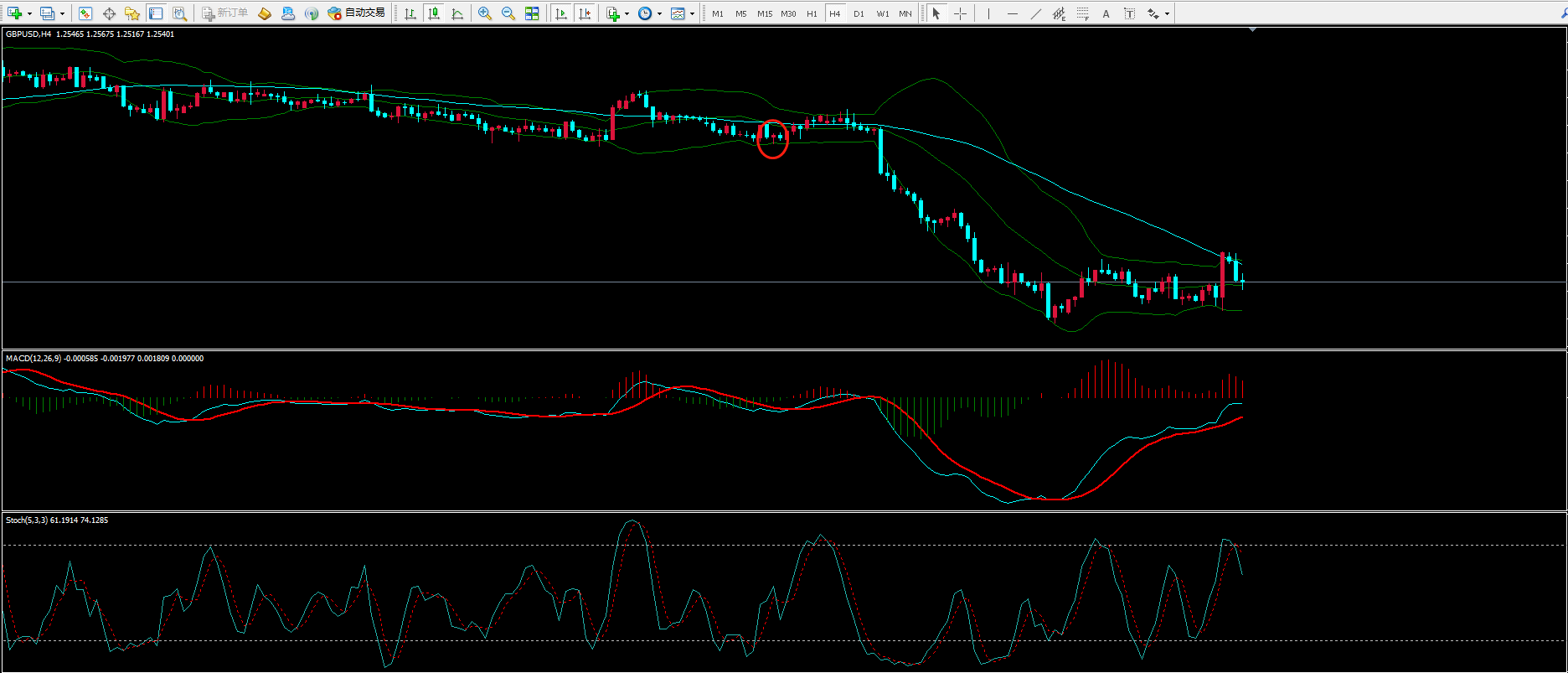Click the Zoom Out magnifier icon
Viewport: 1568px width, 673px height.
508,13
